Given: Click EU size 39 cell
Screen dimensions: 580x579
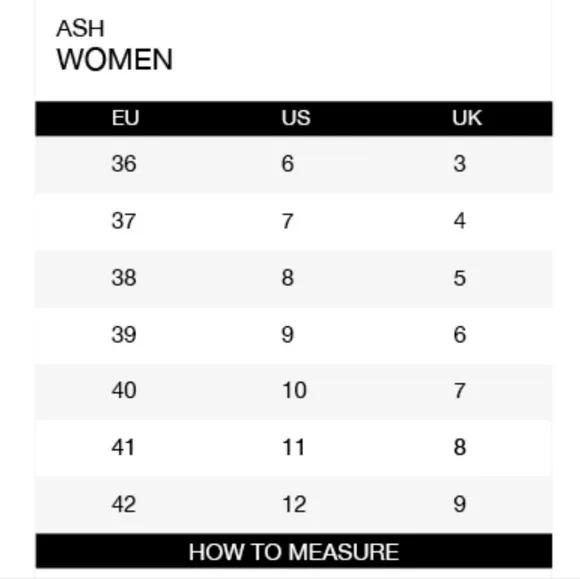Looking at the screenshot, I should click(x=124, y=335).
